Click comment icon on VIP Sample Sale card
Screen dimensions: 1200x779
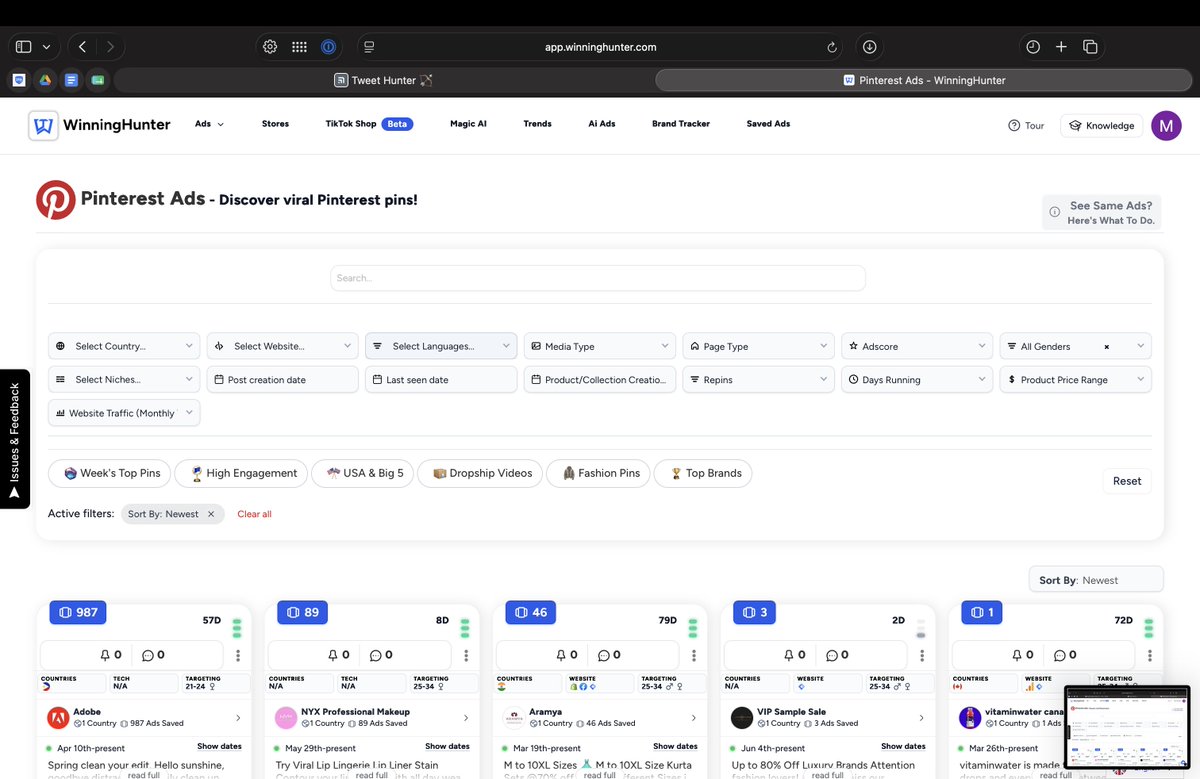click(831, 655)
